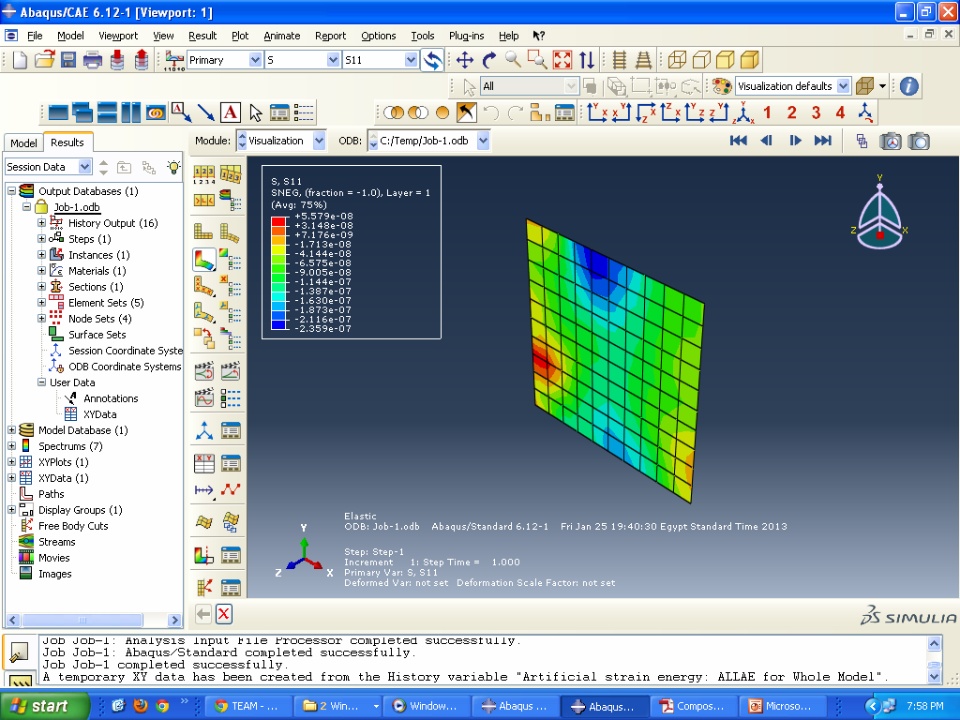Screen dimensions: 960x720
Task: Click the viewport snapshot camera icon
Action: point(919,141)
